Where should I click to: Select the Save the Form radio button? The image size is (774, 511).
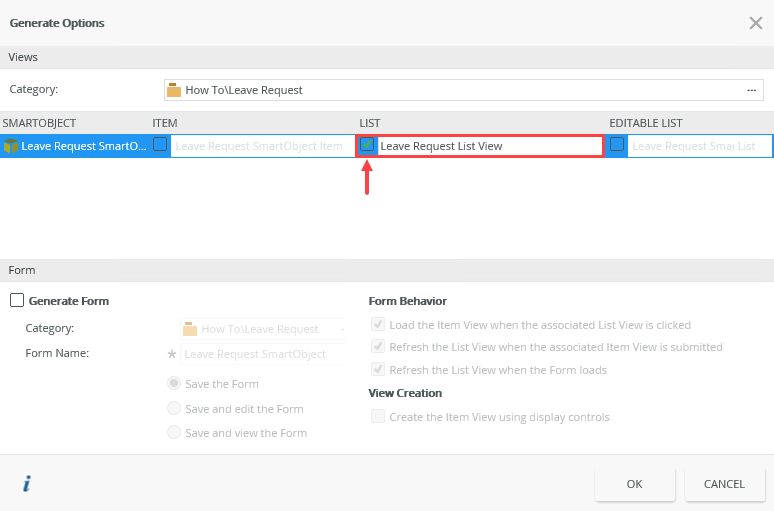pos(174,383)
